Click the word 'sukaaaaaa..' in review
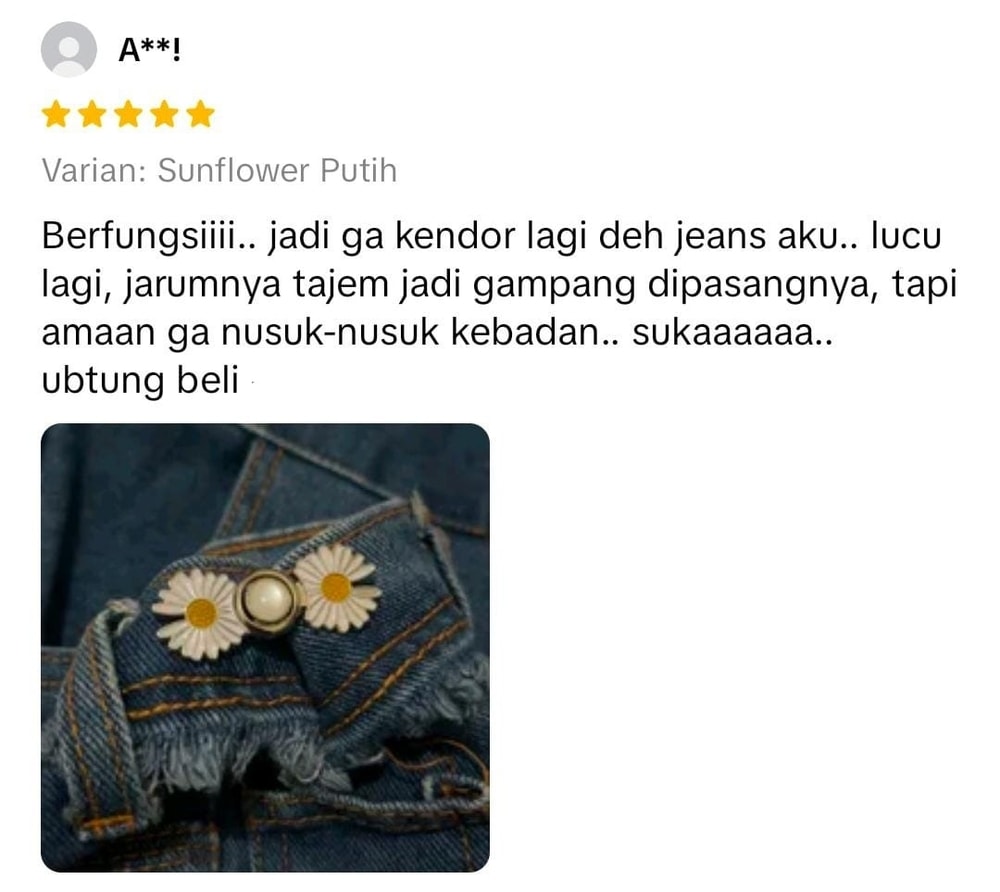Screen dimensions: 1000x892 pos(732,332)
